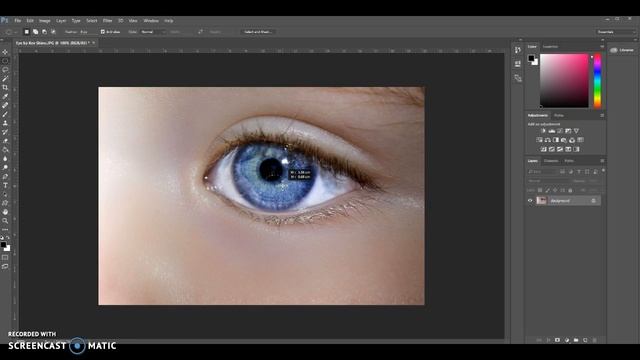Switch to the Swatches tab
Screen dimensions: 640x360
tap(550, 47)
